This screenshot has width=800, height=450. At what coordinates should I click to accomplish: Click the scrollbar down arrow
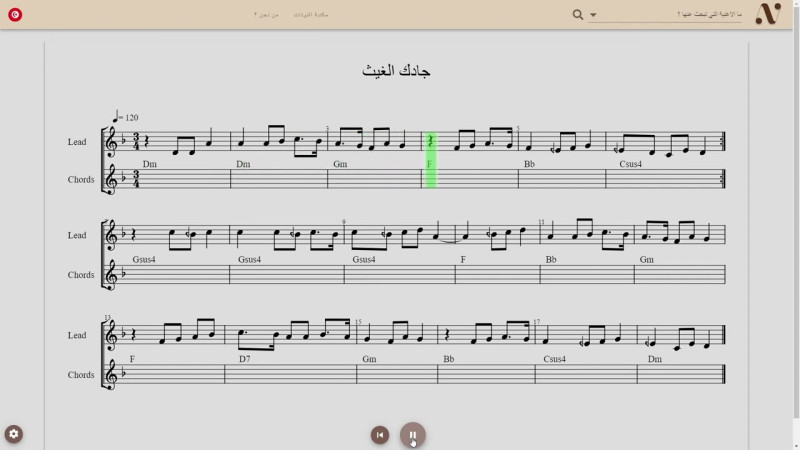coord(796,447)
